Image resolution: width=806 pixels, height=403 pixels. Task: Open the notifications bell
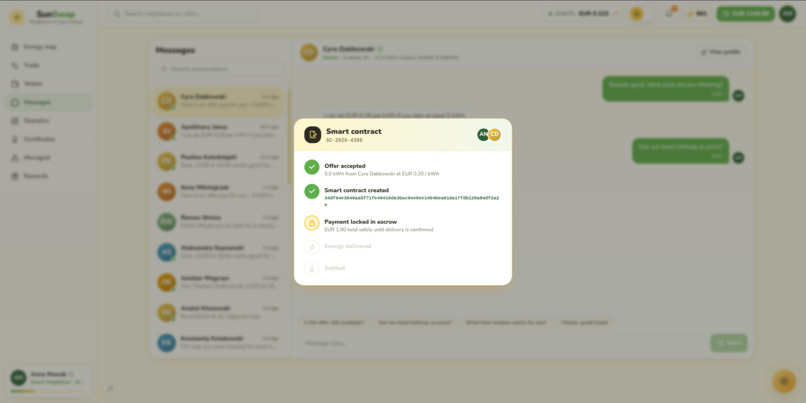point(669,14)
